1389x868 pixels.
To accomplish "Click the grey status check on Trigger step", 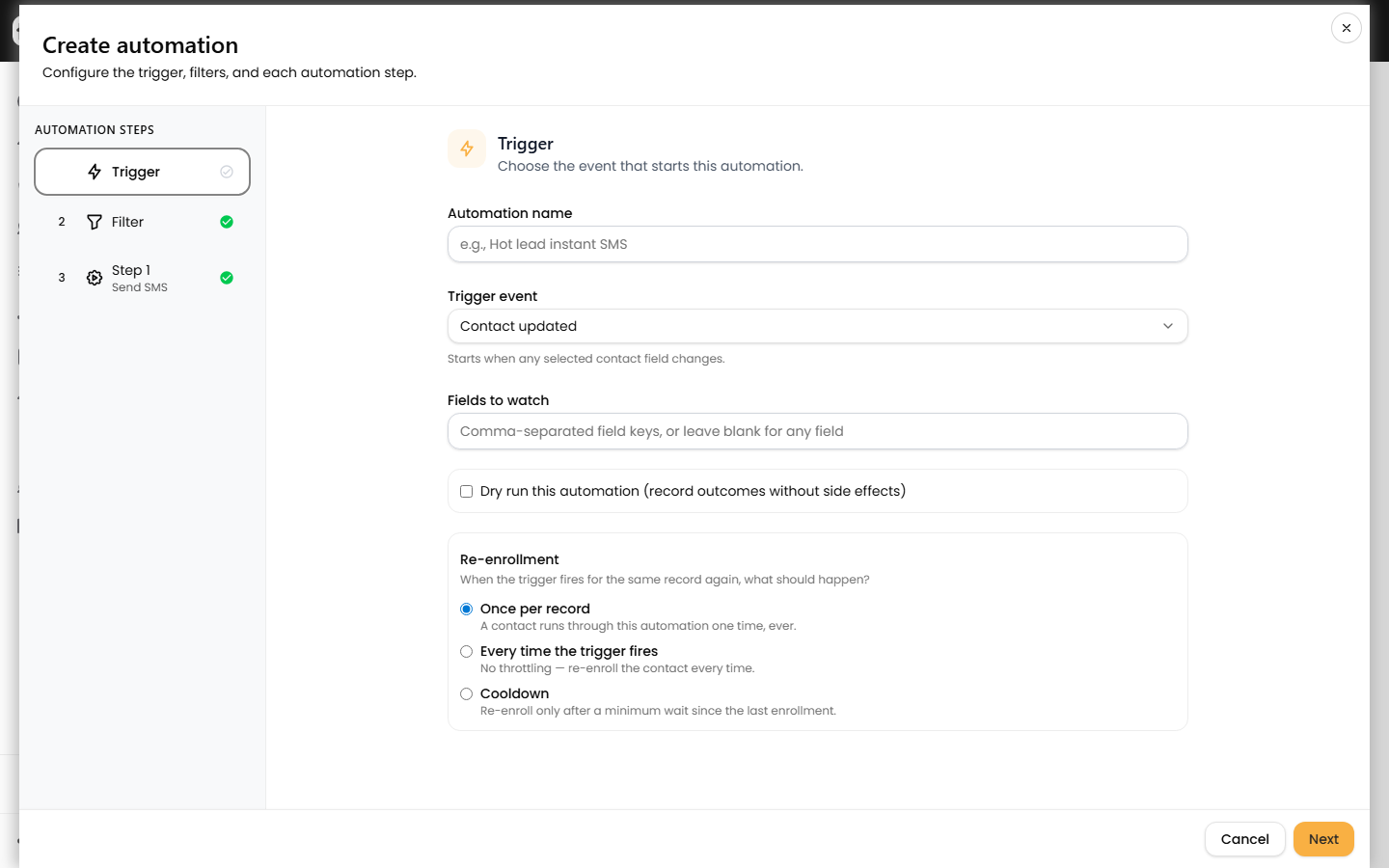I will (x=227, y=172).
